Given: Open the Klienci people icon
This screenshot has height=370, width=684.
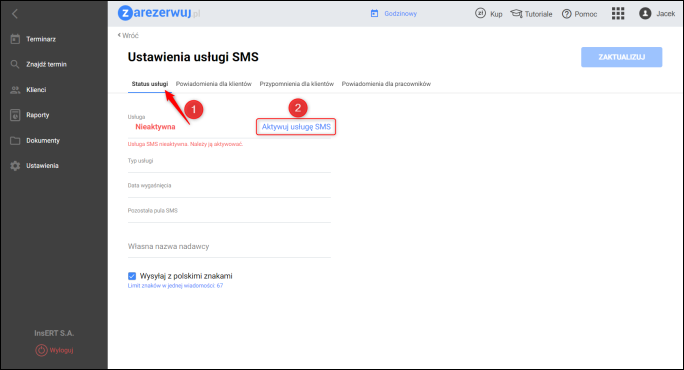Looking at the screenshot, I should click(x=15, y=90).
